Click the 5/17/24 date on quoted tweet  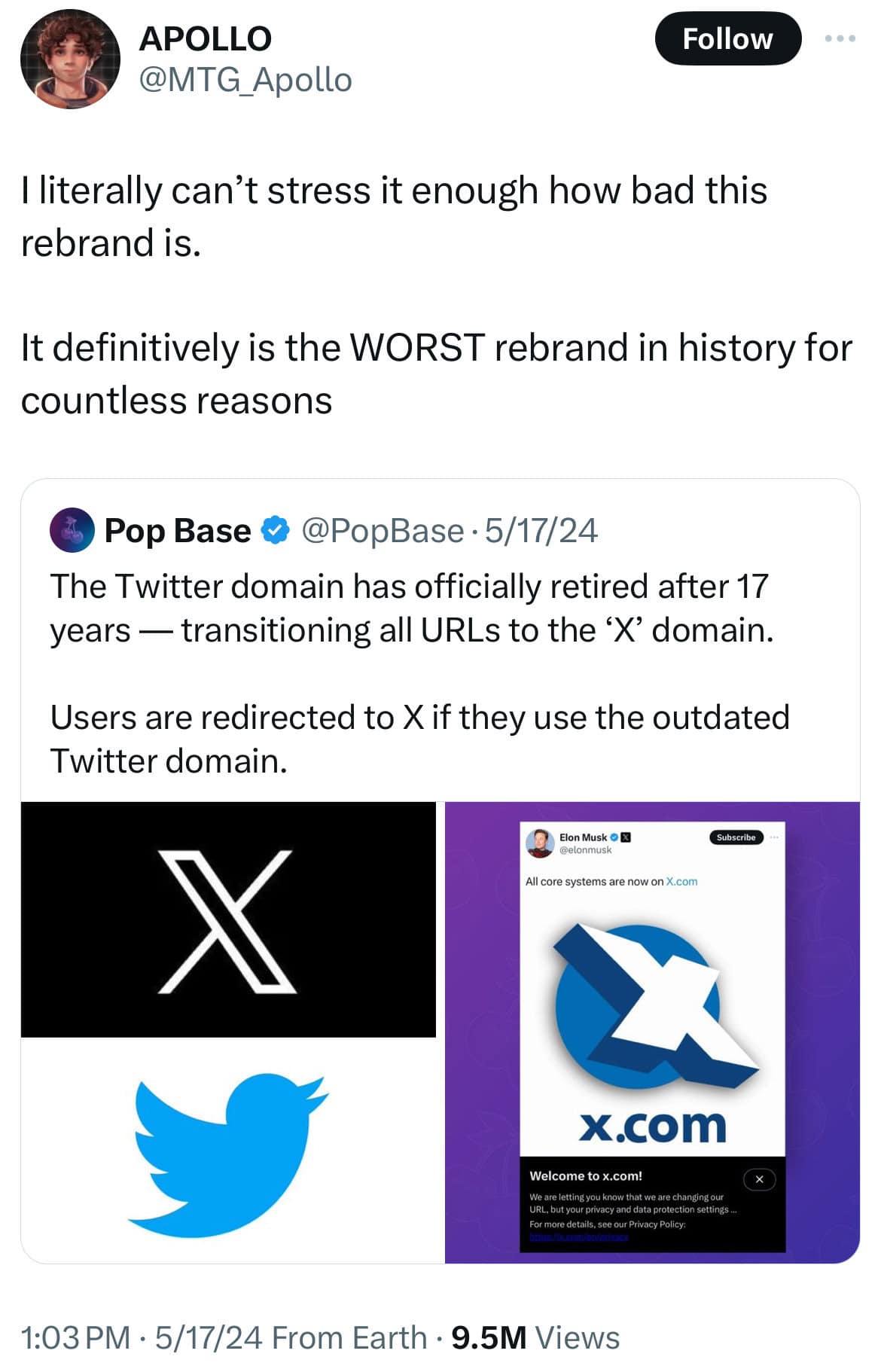[x=541, y=530]
